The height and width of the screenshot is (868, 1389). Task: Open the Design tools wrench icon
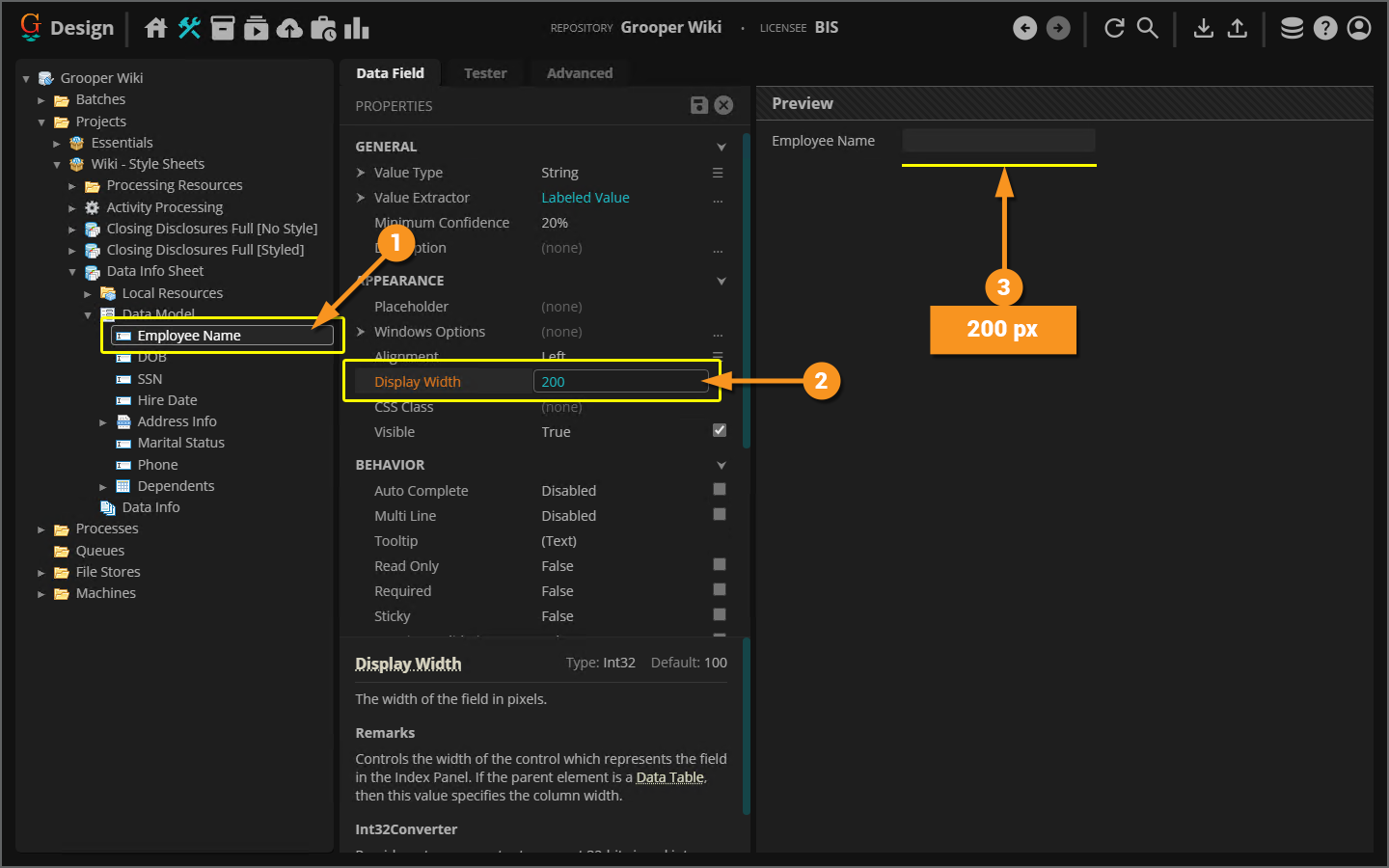pos(189,28)
